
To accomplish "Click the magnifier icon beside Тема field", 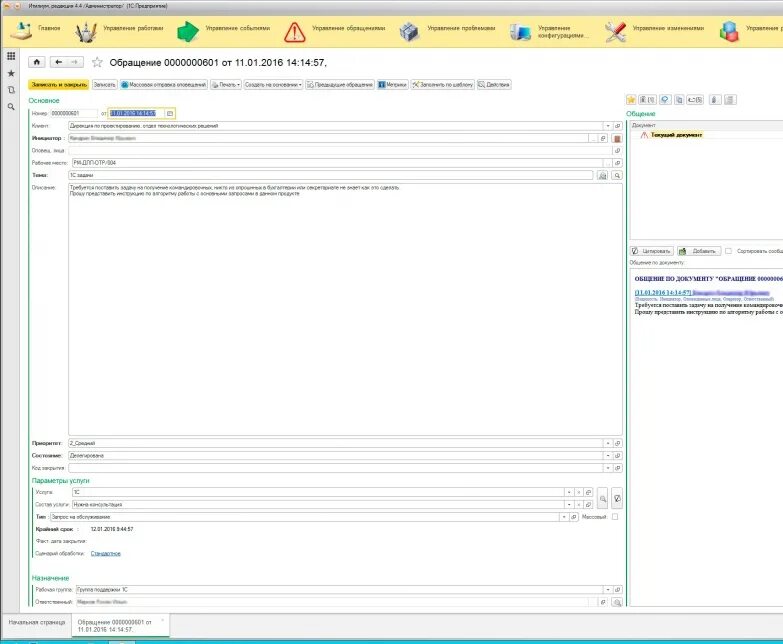I will coord(617,175).
